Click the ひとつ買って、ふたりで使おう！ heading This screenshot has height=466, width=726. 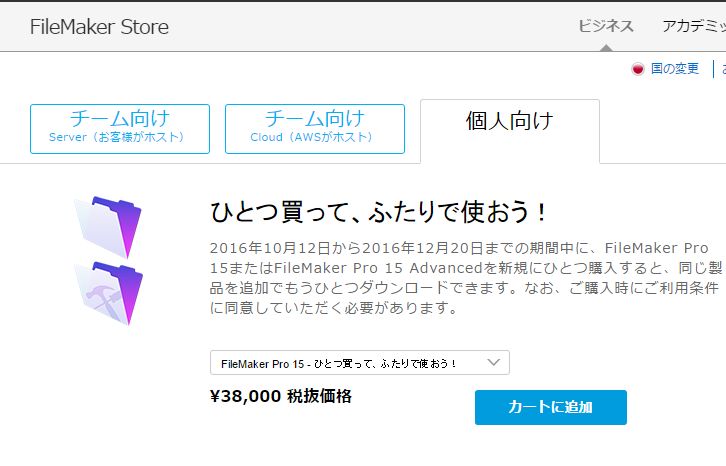coord(379,212)
